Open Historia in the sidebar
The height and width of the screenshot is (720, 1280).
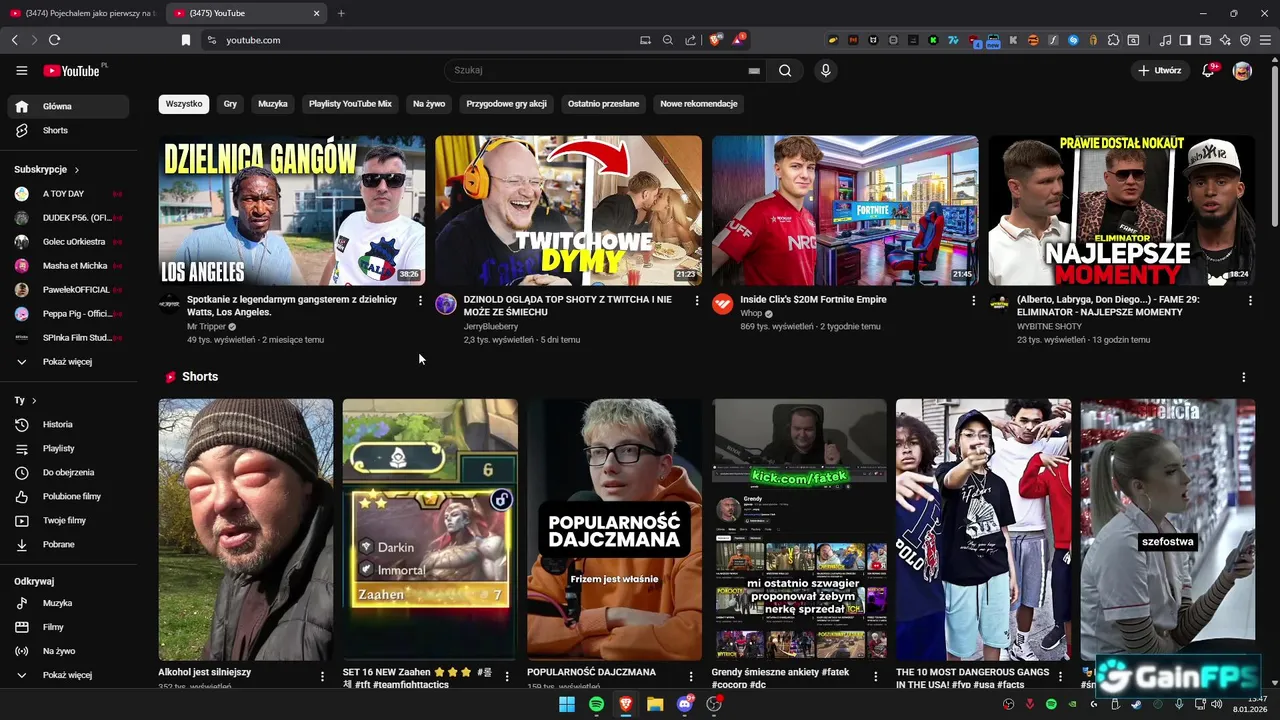coord(68,424)
